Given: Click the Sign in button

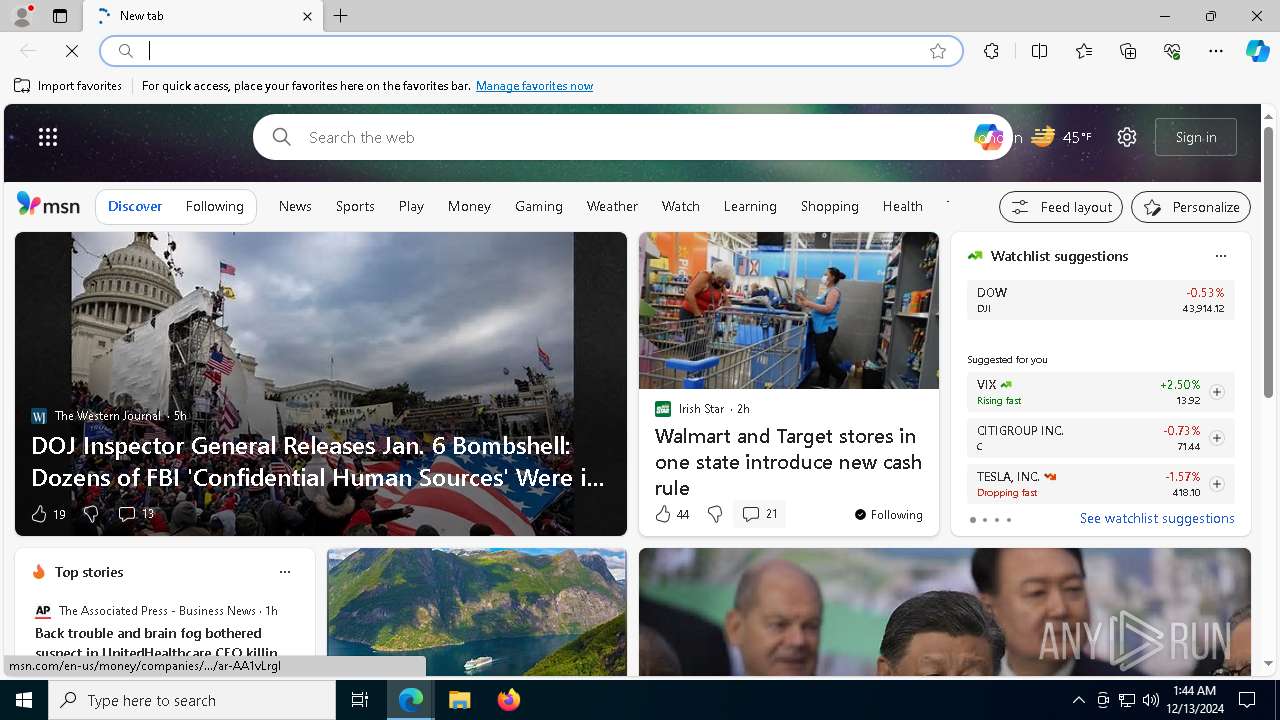Looking at the screenshot, I should (1196, 137).
